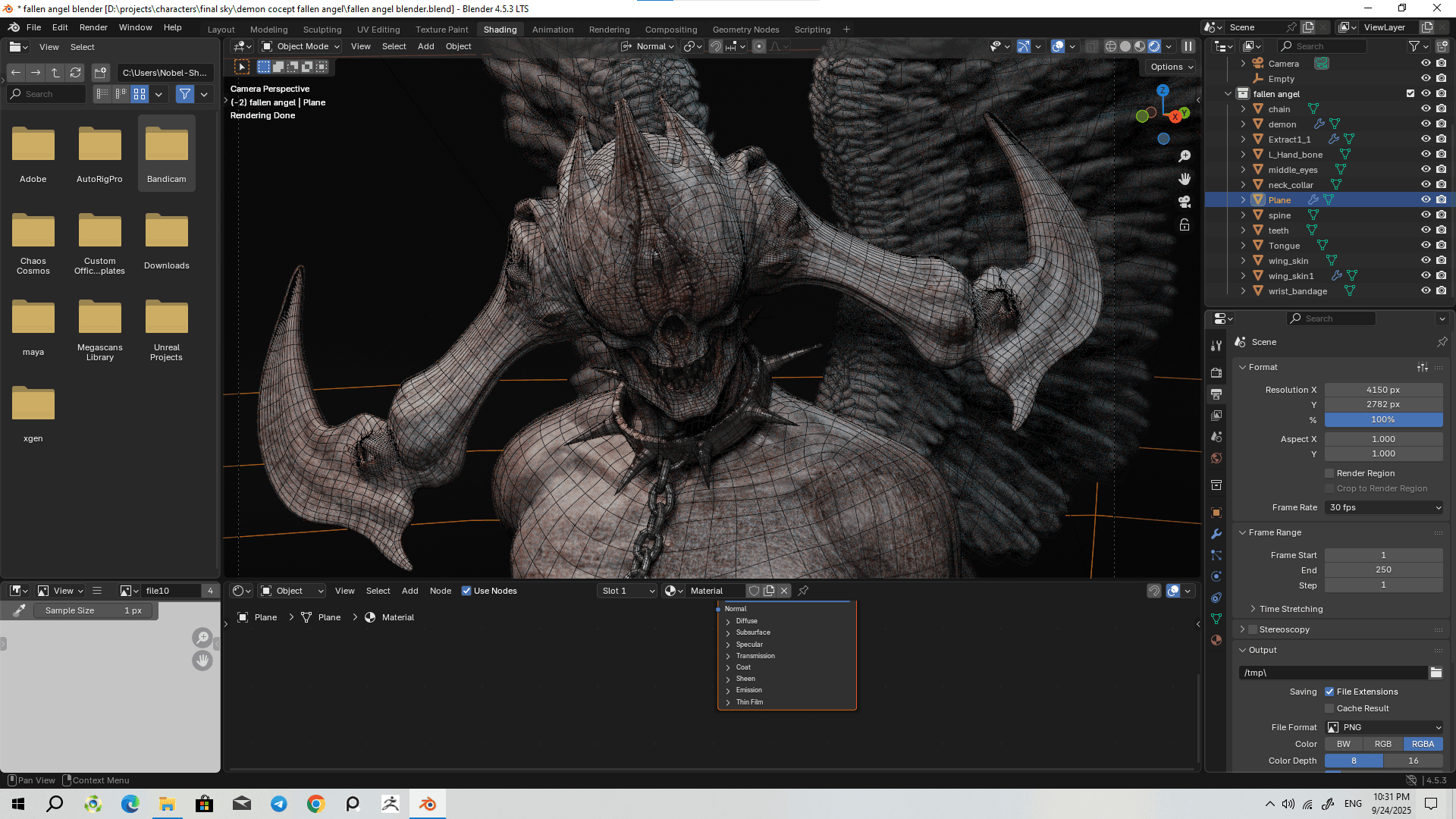Open the Frame Rate dropdown
This screenshot has height=819, width=1456.
point(1384,507)
